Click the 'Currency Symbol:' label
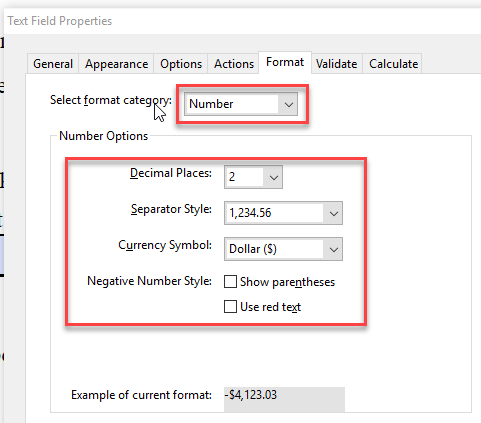Screen dimensions: 481x423 click(165, 245)
